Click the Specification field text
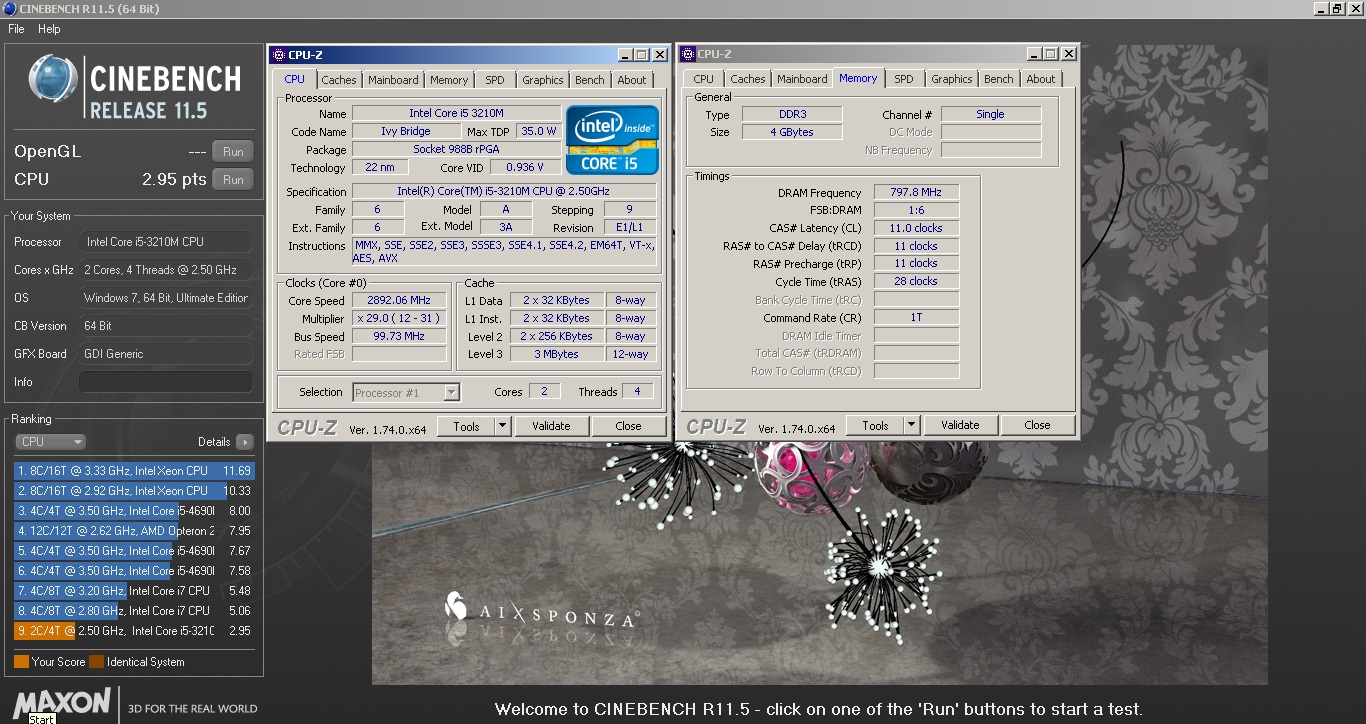Screen dimensions: 1366x724 coord(504,192)
